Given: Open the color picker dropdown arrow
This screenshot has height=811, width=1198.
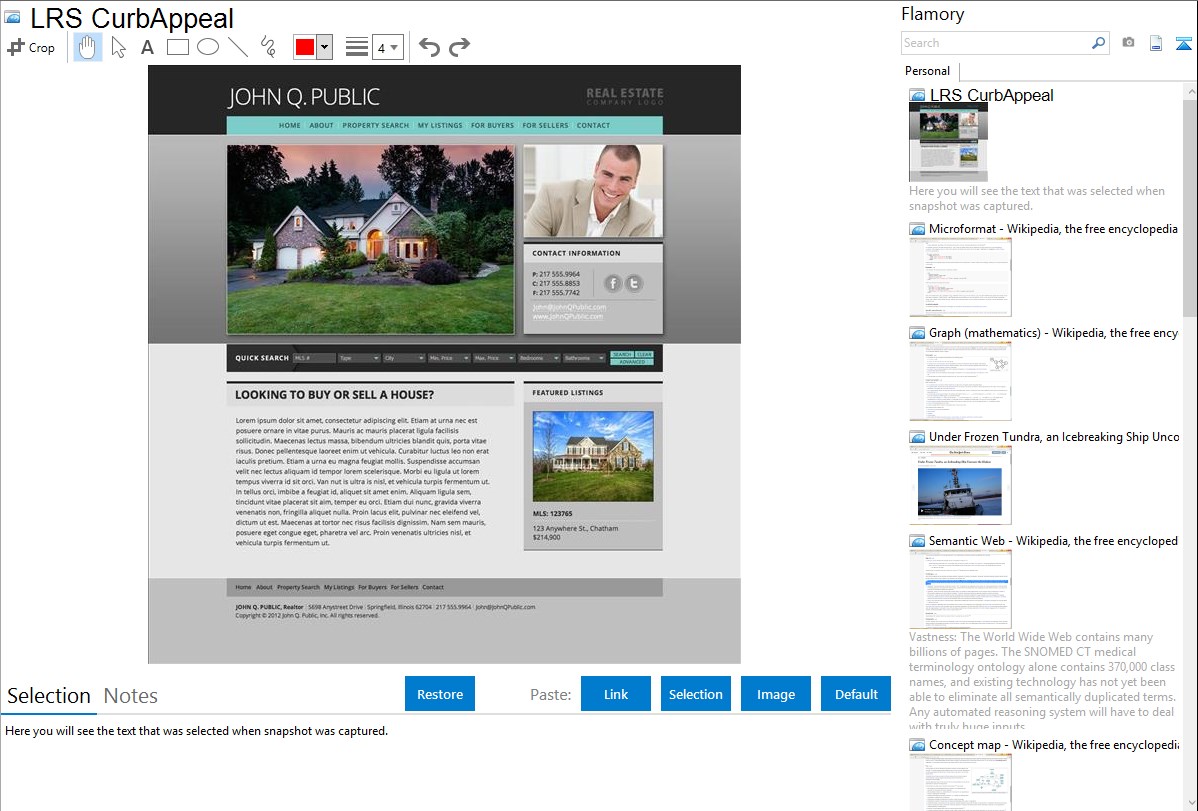Looking at the screenshot, I should coord(324,47).
